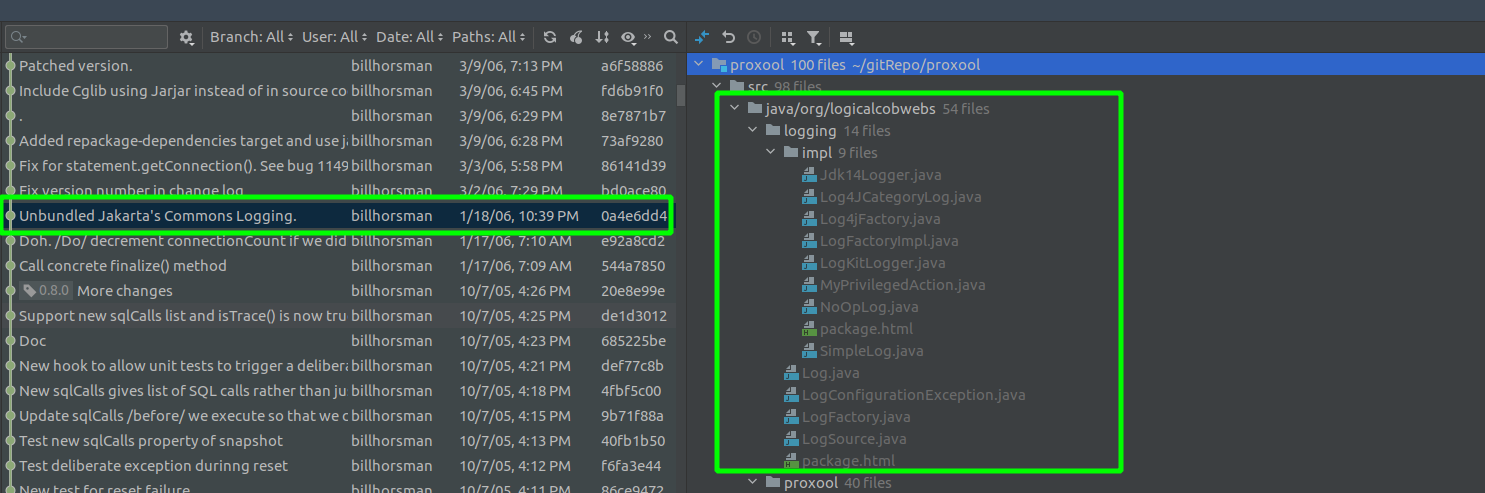
Task: Select Log4jFactory.java file
Action: tap(880, 219)
